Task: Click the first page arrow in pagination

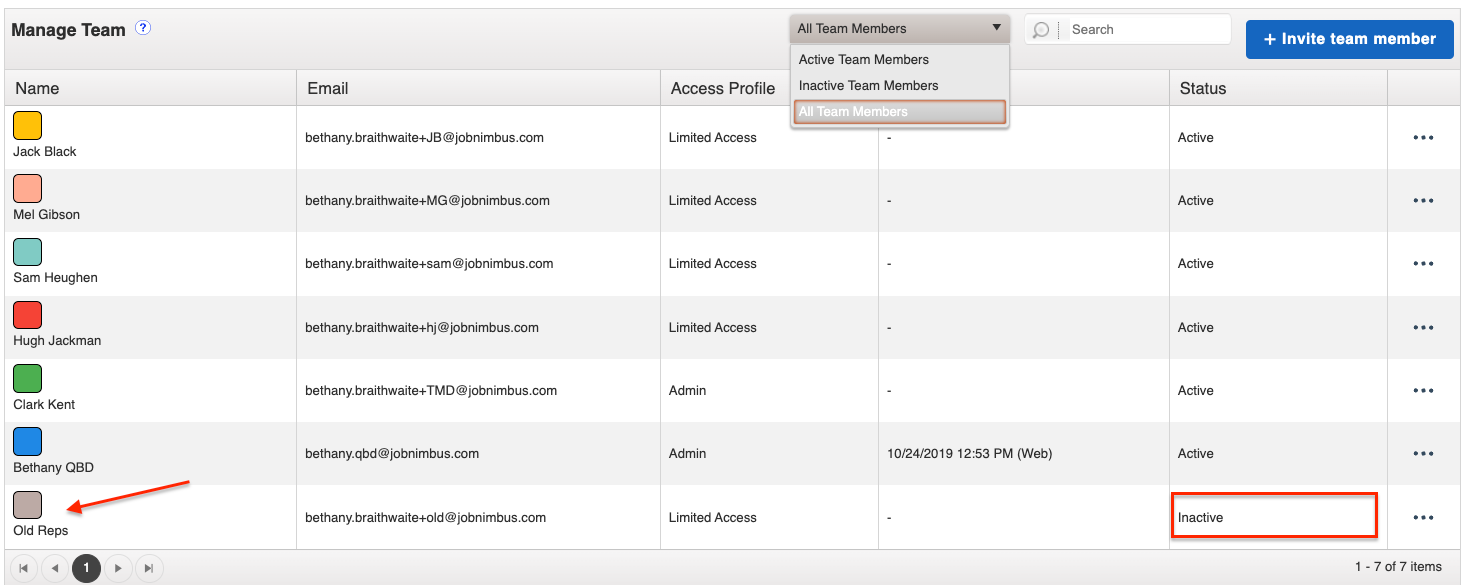Action: coord(24,567)
